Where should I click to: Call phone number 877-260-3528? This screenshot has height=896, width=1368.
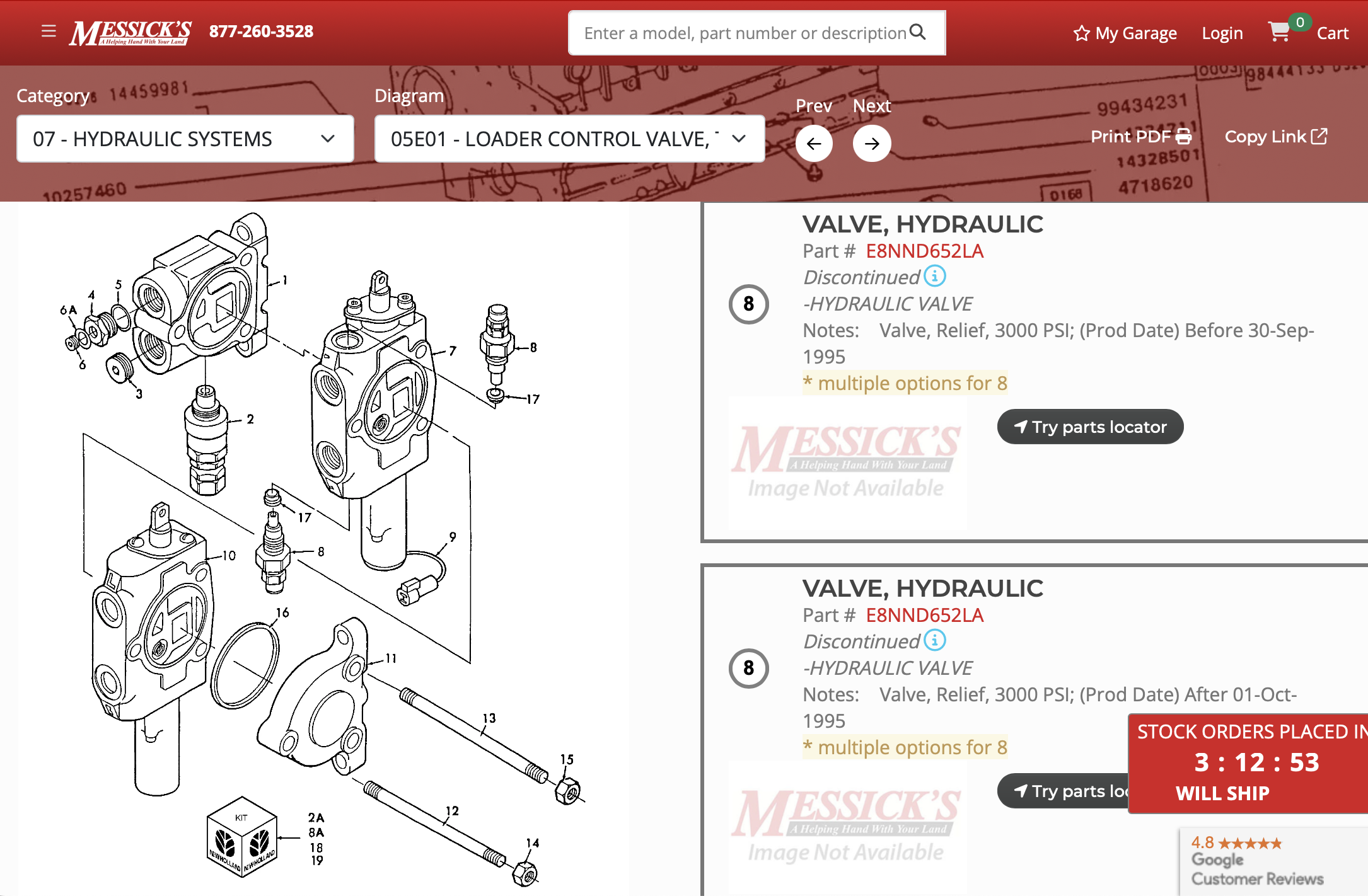click(x=261, y=32)
